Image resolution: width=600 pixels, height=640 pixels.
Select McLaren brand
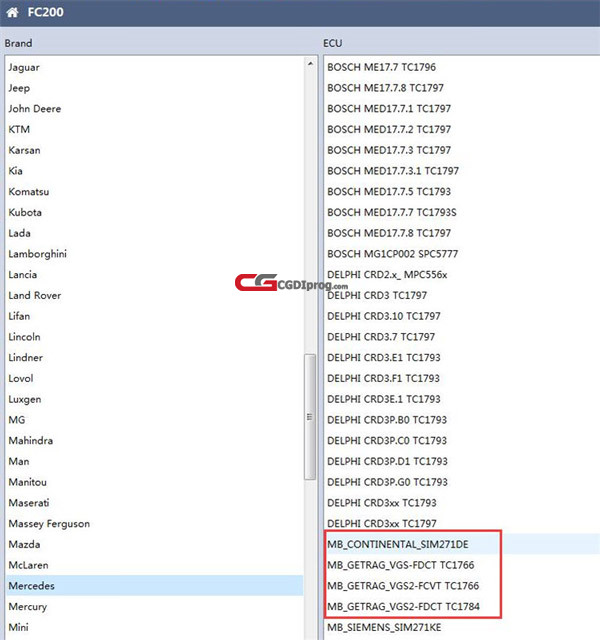pyautogui.click(x=29, y=566)
